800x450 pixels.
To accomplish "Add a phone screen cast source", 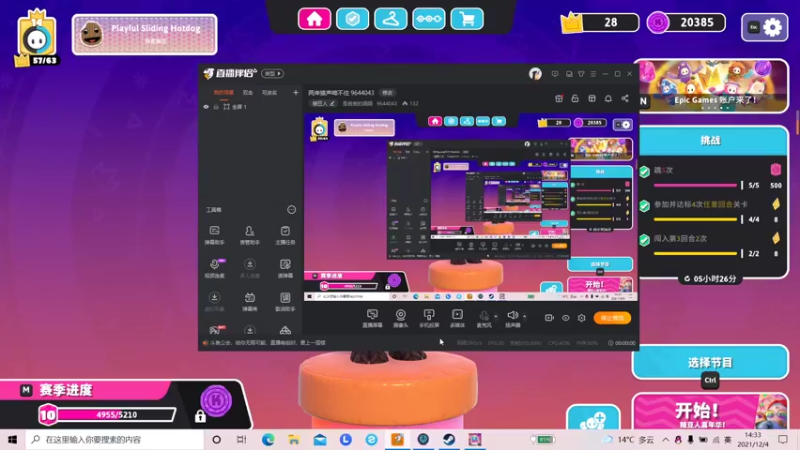I will point(429,318).
